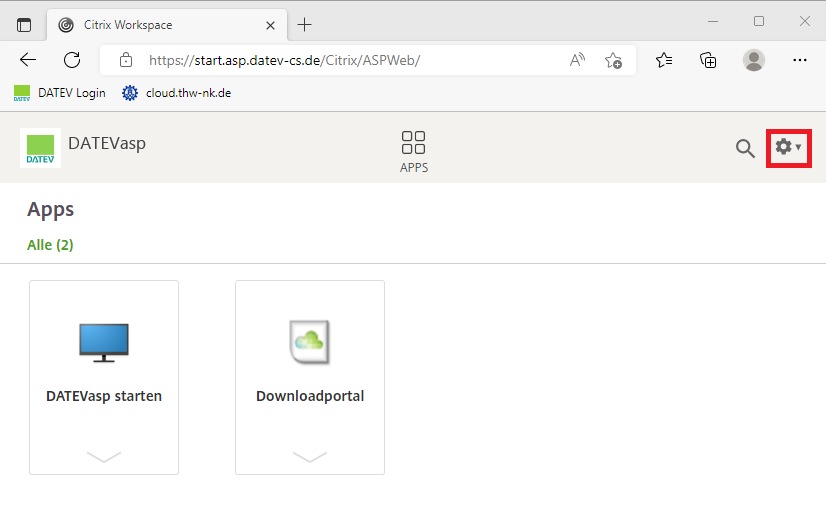View site information lock icon

coord(126,60)
